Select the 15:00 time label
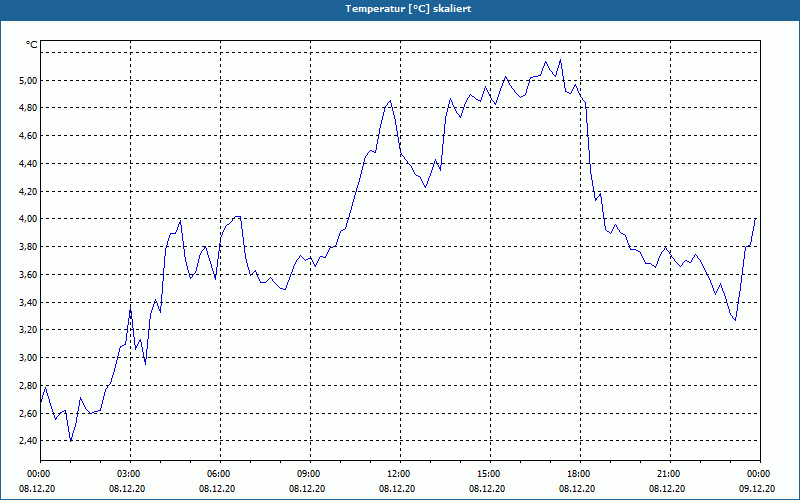The height and width of the screenshot is (500, 800). [x=490, y=474]
